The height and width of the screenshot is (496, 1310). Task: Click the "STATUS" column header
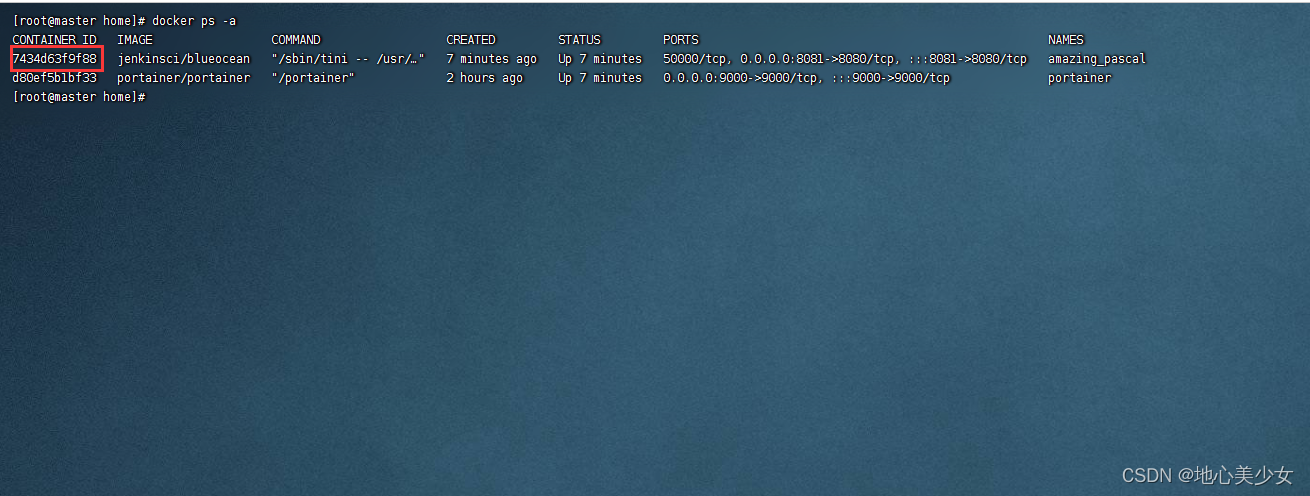[579, 40]
